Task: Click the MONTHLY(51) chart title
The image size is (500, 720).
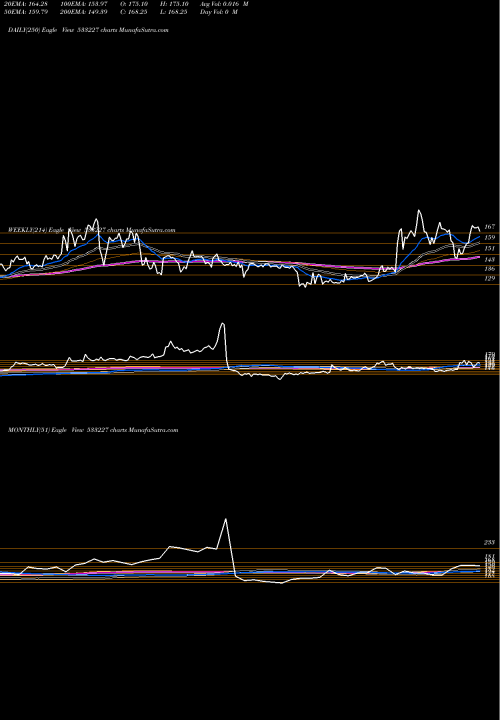Action: [x=93, y=430]
